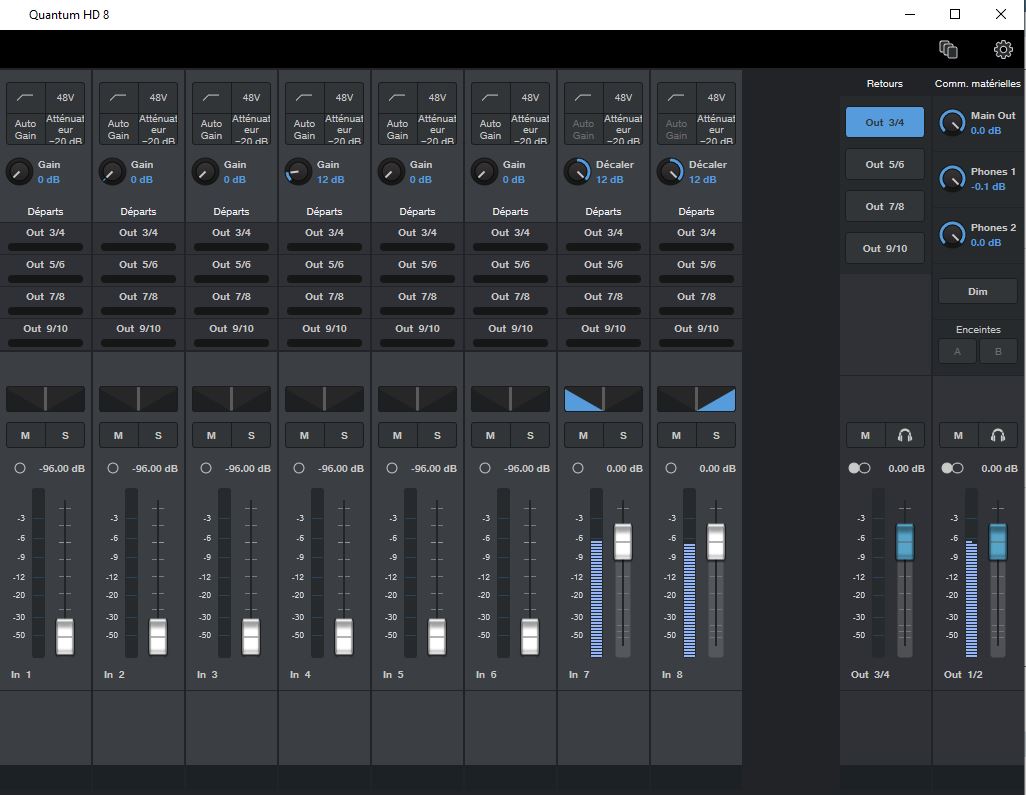Enable 48V phantom power on In 1
The image size is (1026, 795).
(65, 96)
